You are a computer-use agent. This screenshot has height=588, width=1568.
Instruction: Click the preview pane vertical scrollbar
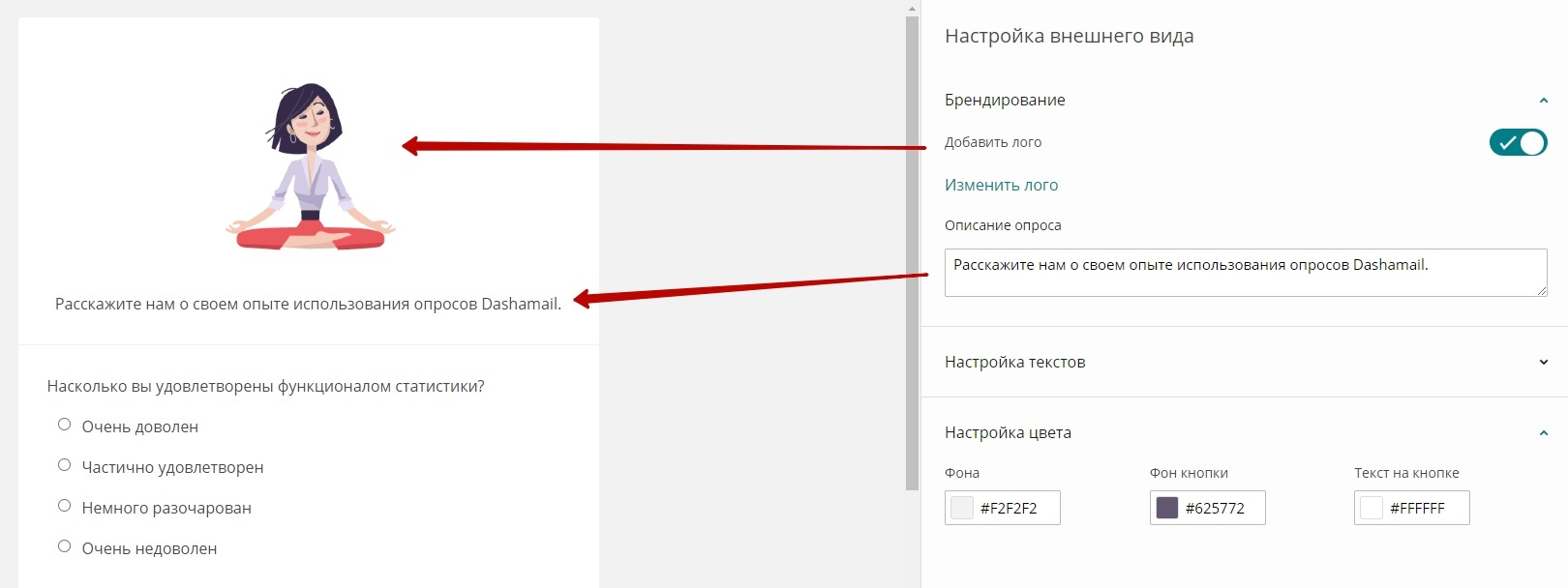912,251
